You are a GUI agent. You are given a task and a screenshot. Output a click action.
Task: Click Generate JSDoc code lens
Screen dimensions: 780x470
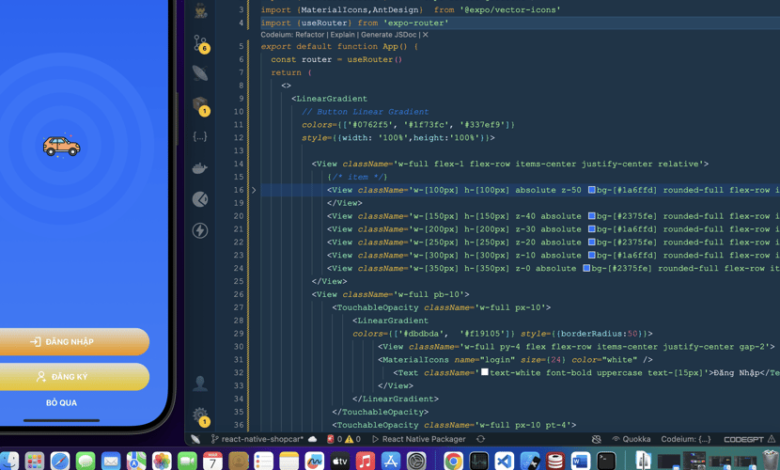pyautogui.click(x=389, y=35)
